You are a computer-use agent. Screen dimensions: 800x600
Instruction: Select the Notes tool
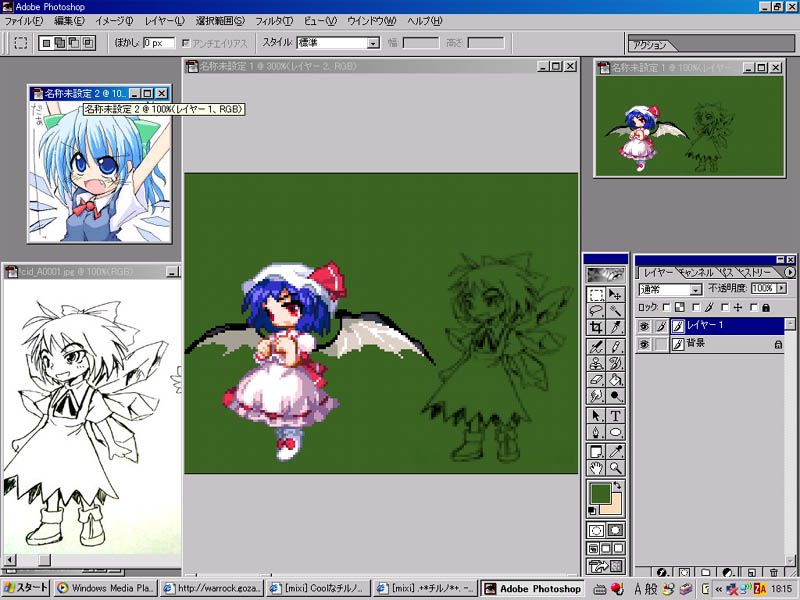tap(596, 452)
